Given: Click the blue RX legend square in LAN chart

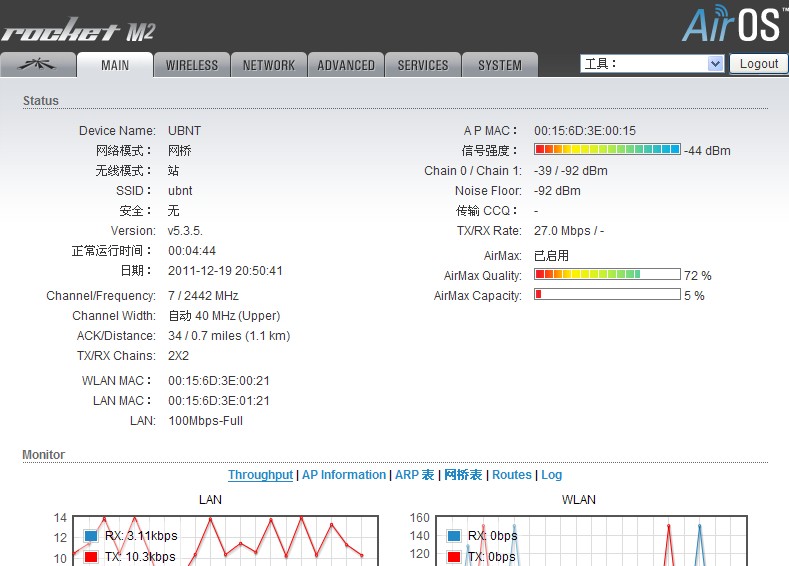Looking at the screenshot, I should [91, 536].
